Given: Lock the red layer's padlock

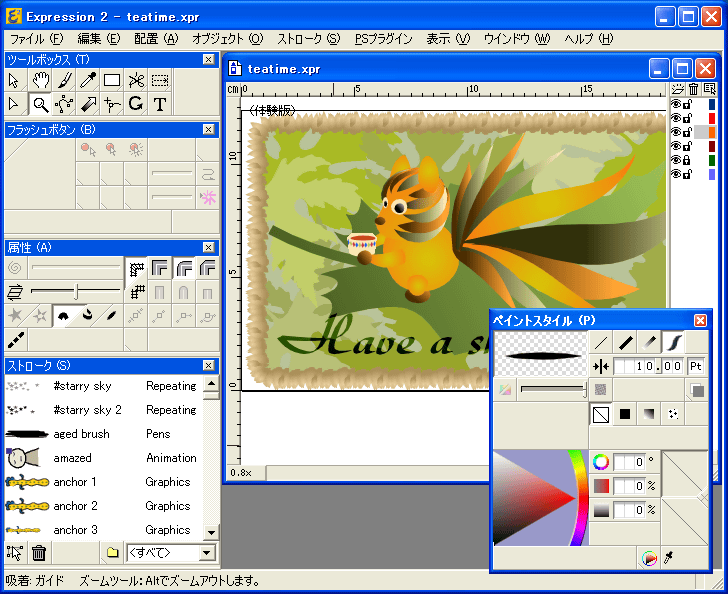Looking at the screenshot, I should click(687, 118).
